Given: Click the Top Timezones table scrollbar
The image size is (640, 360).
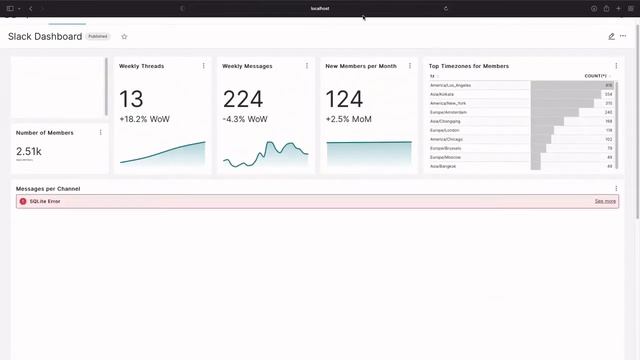Looking at the screenshot, I should point(617,125).
